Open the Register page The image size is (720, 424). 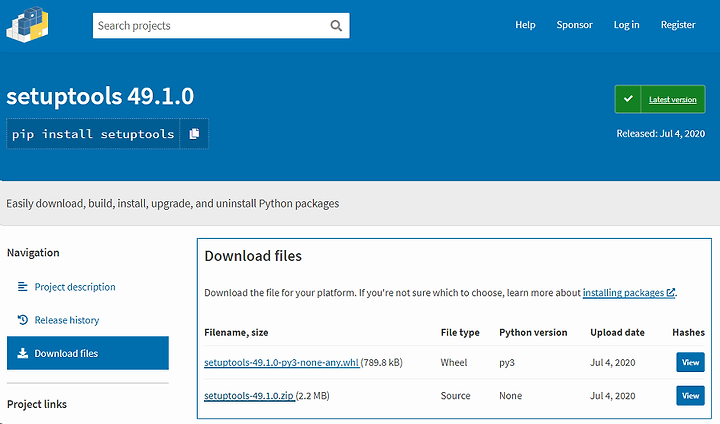click(x=678, y=25)
